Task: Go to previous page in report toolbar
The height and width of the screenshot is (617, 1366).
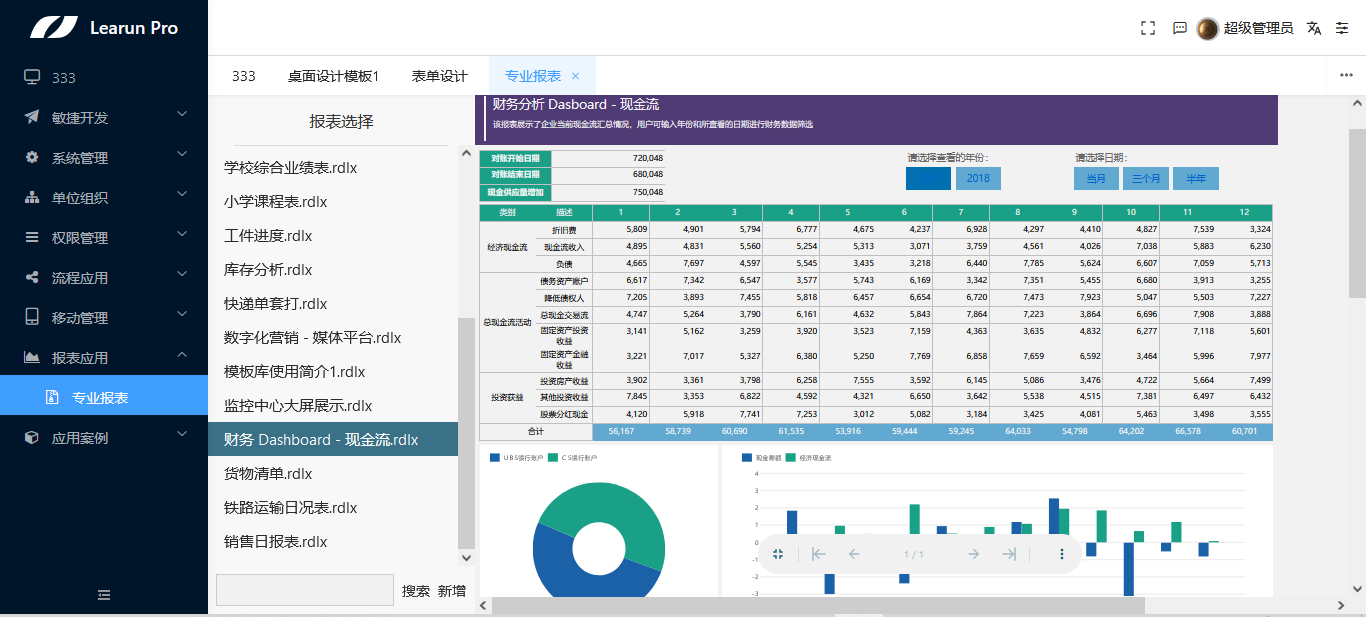Action: [x=854, y=554]
